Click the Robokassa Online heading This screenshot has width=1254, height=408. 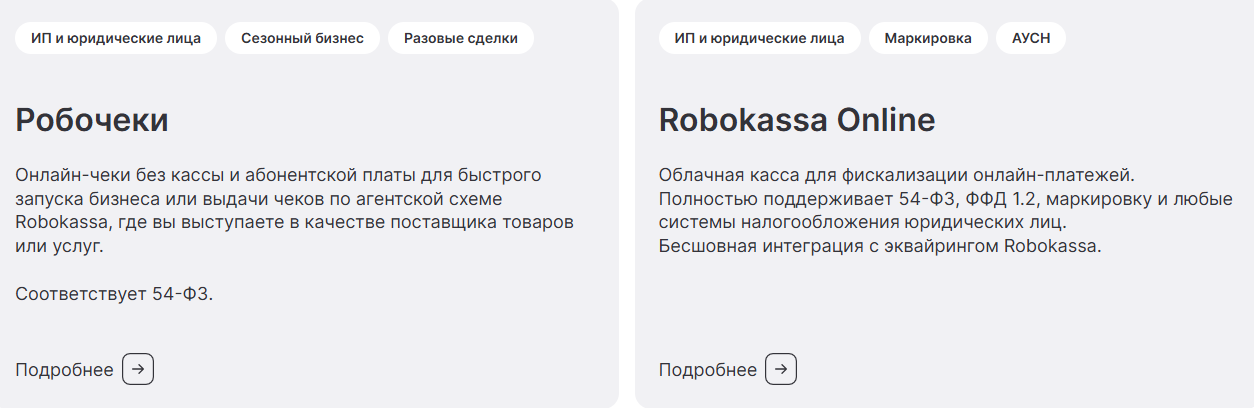tap(797, 120)
